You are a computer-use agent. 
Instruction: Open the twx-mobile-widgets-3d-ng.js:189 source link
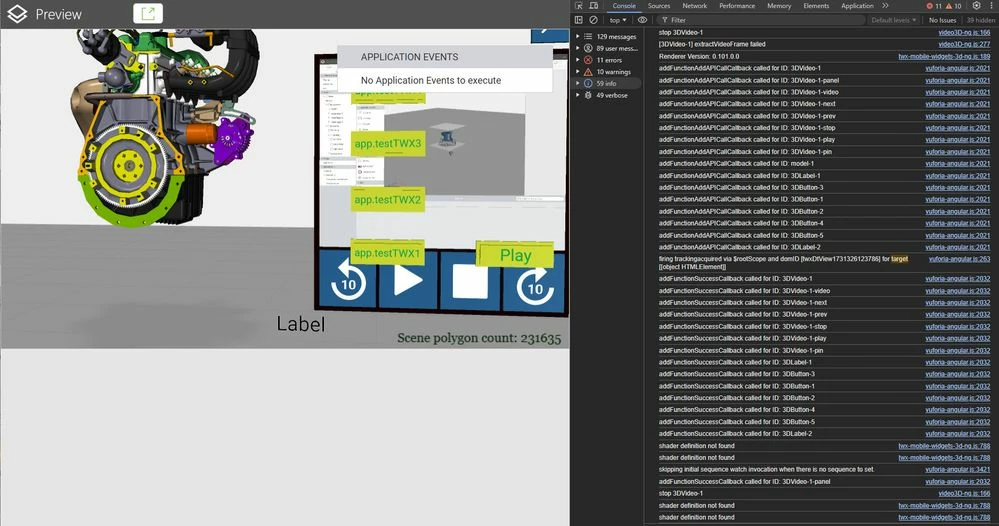944,56
